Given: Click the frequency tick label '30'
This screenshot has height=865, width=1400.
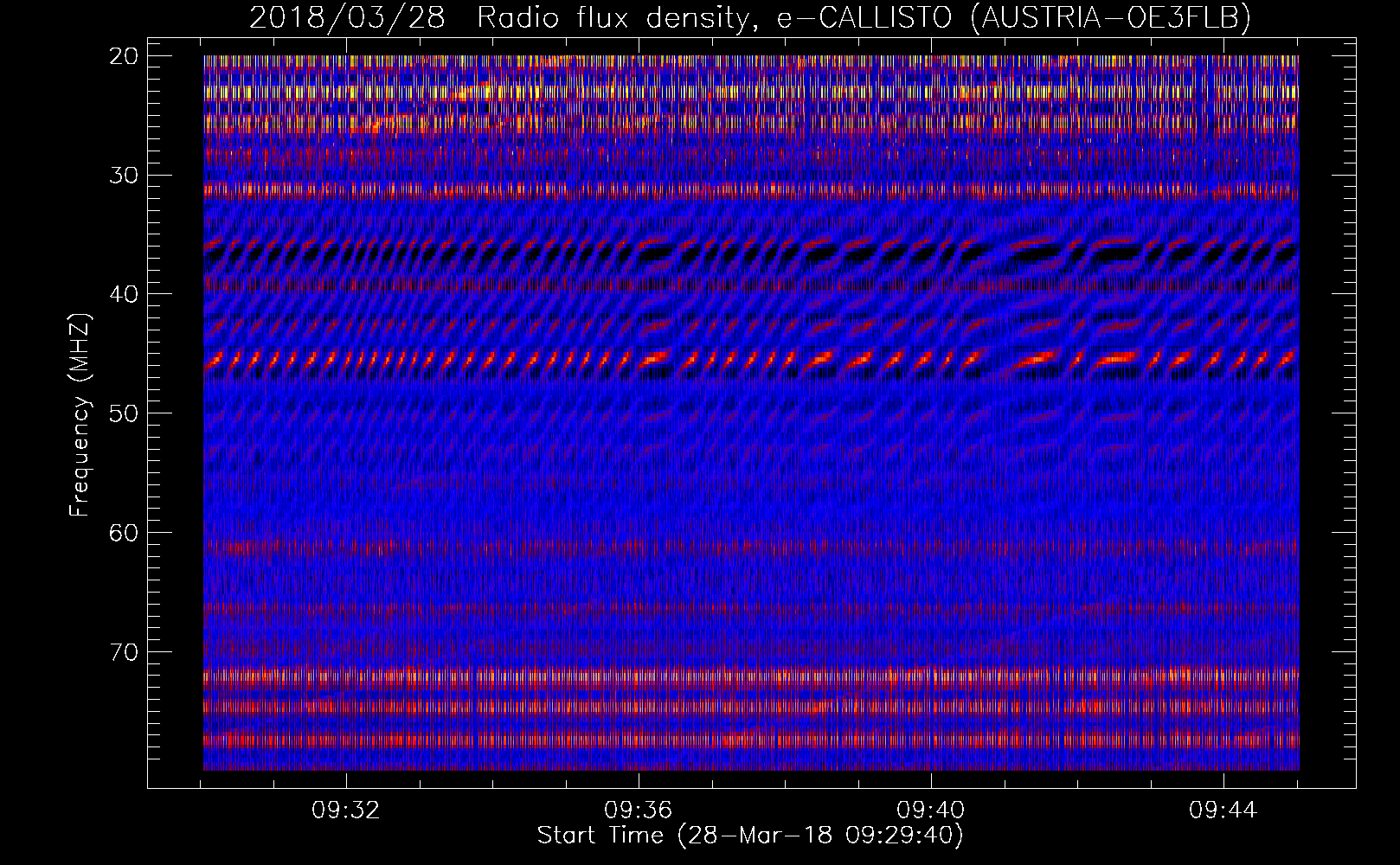Looking at the screenshot, I should [124, 175].
